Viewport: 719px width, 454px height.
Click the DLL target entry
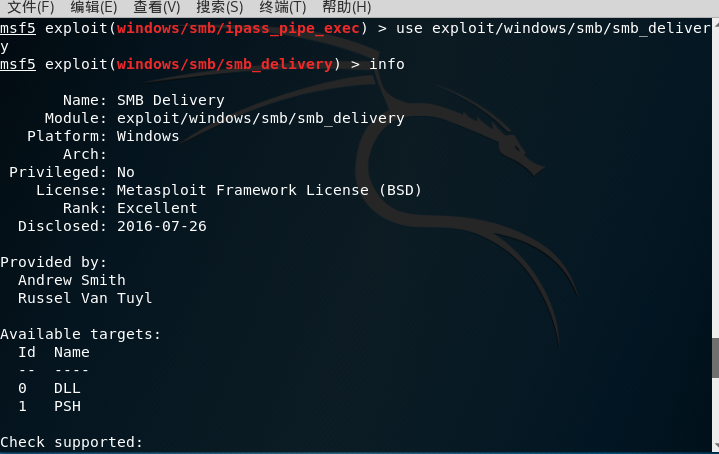67,388
